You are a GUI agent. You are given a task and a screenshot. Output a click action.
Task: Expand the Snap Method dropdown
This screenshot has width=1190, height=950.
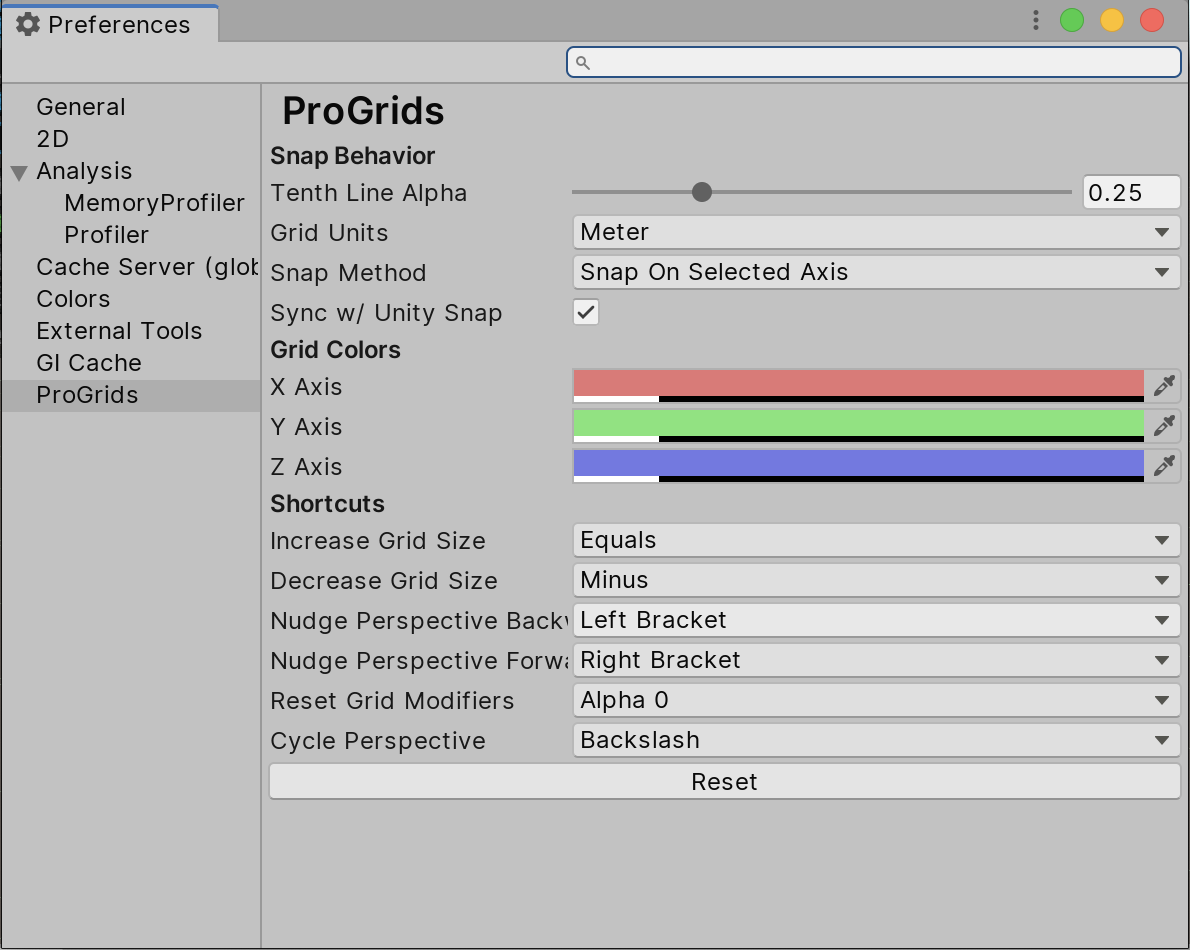876,272
